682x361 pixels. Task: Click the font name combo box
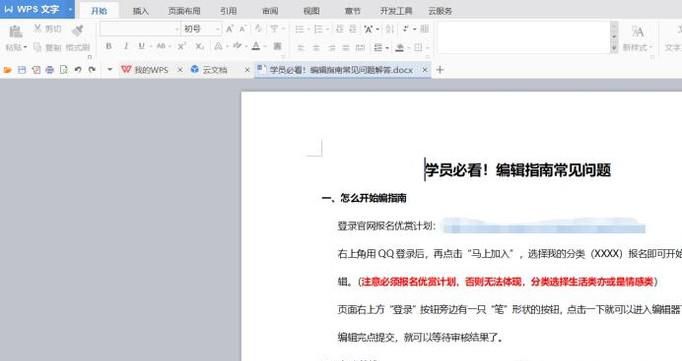pos(140,29)
